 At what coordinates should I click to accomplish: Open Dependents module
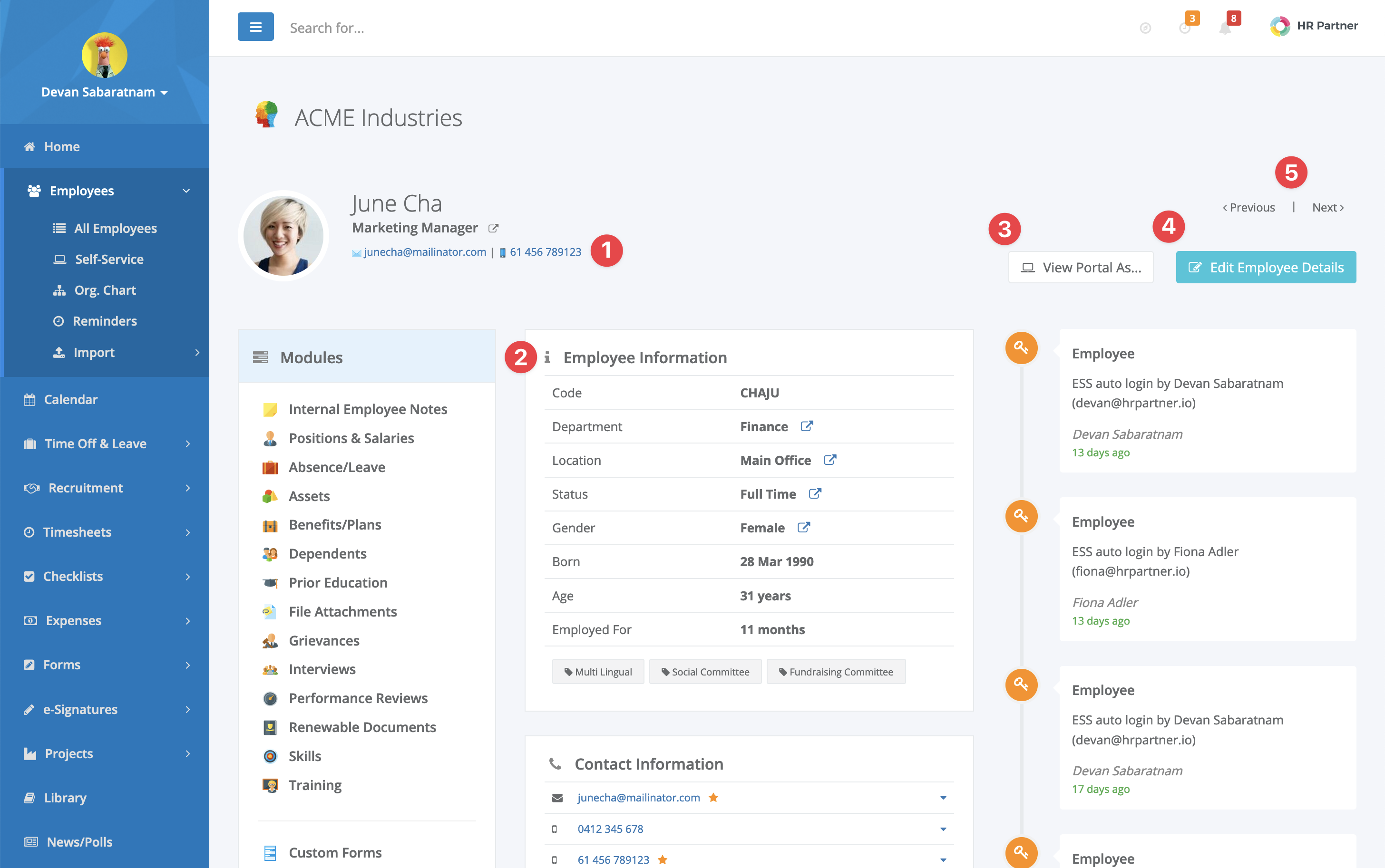pos(327,554)
